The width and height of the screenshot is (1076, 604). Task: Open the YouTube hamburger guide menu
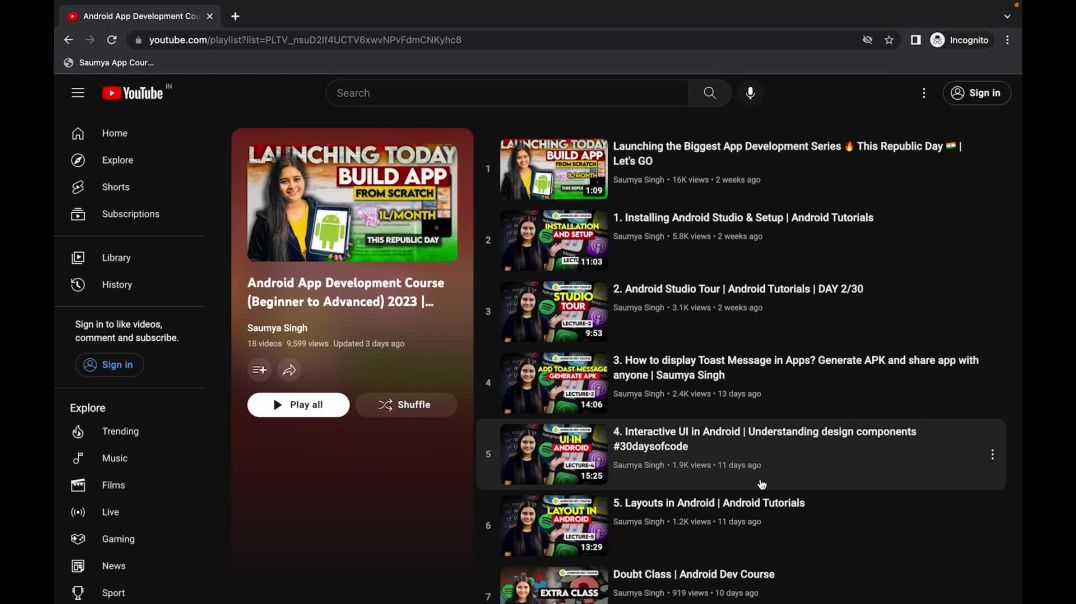click(78, 93)
